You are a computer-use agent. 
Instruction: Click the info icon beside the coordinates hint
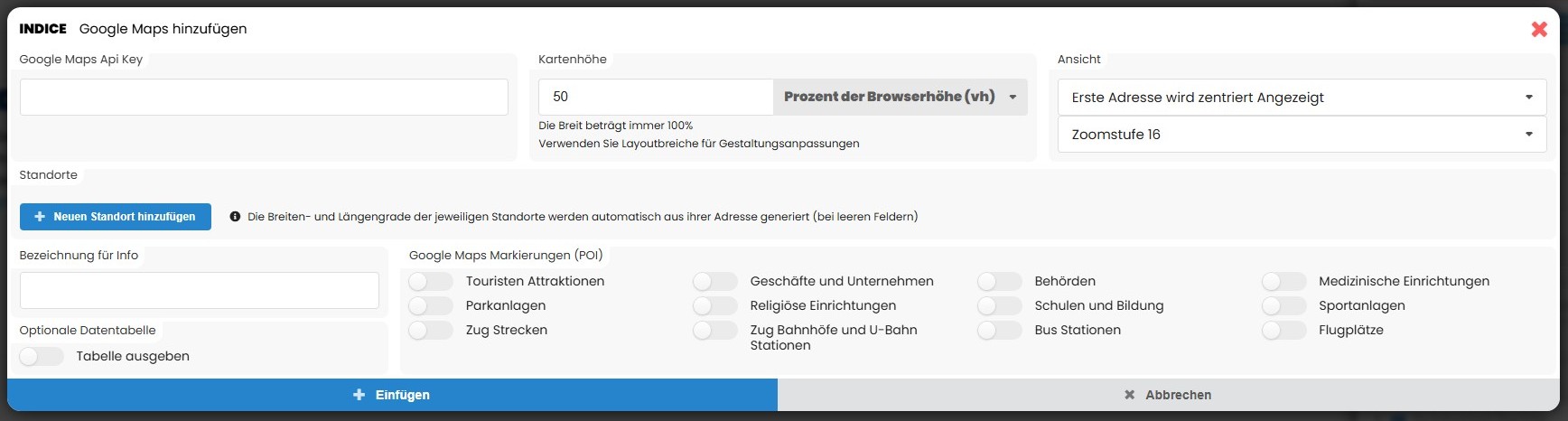tap(235, 217)
